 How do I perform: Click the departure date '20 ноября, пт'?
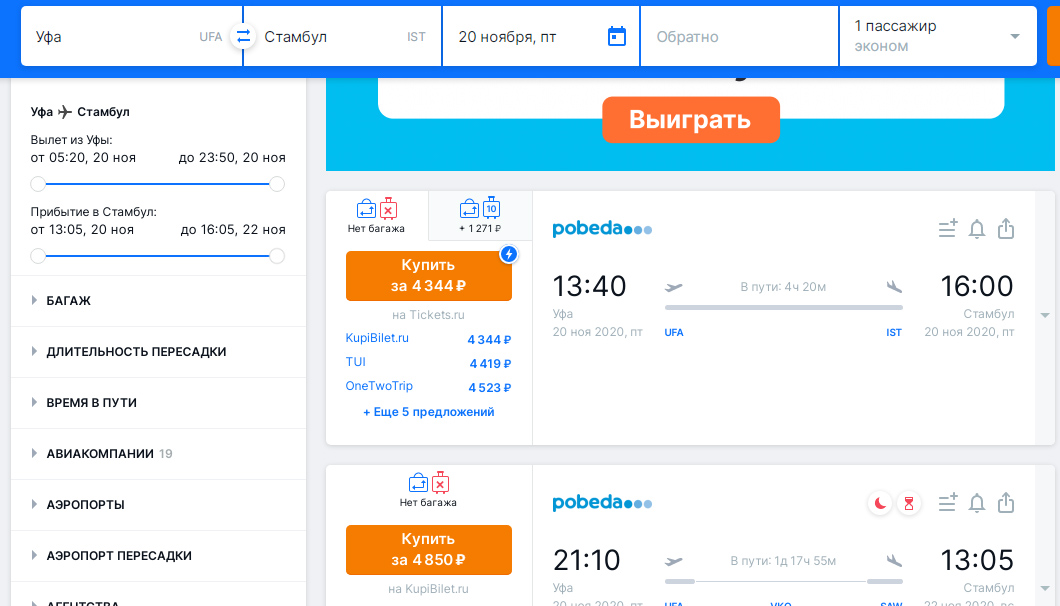point(541,37)
